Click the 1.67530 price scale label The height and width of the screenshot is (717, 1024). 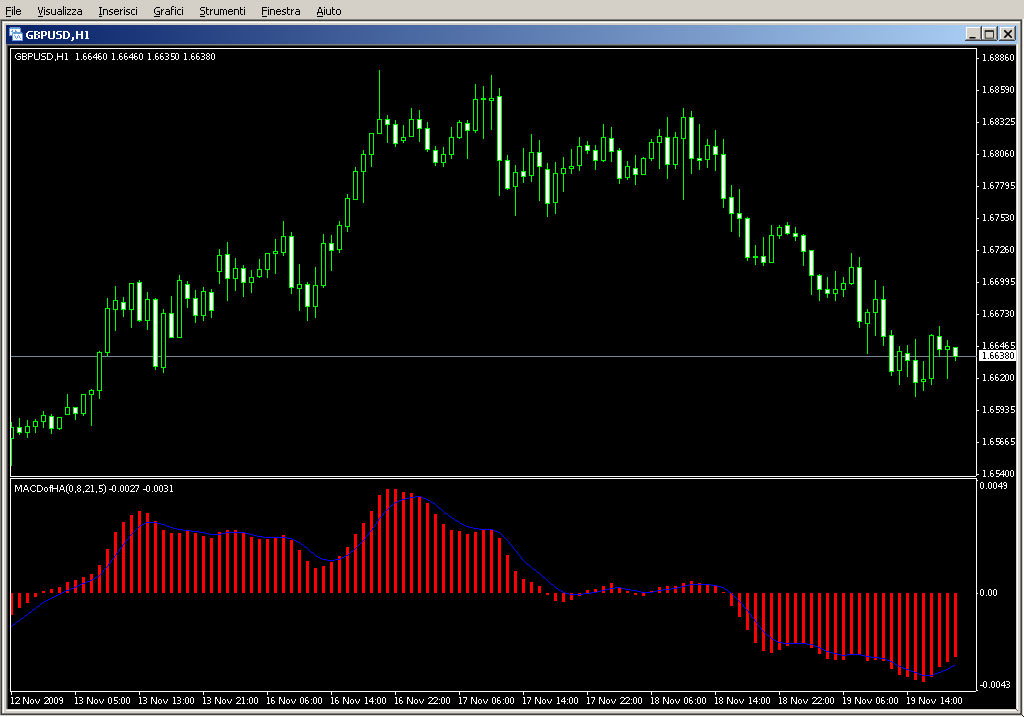point(998,217)
